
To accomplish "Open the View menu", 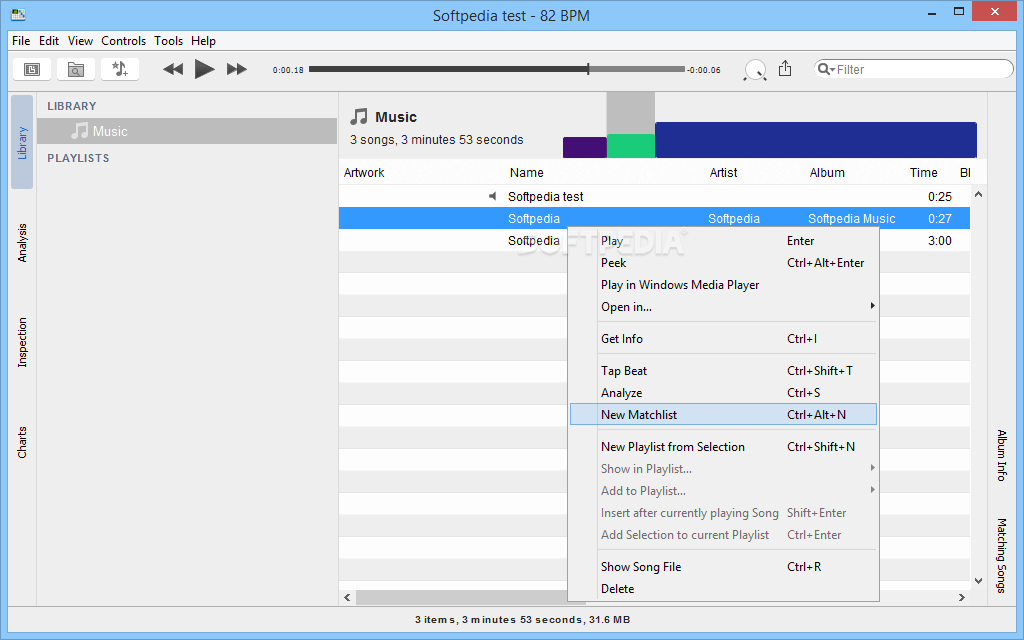I will (80, 40).
